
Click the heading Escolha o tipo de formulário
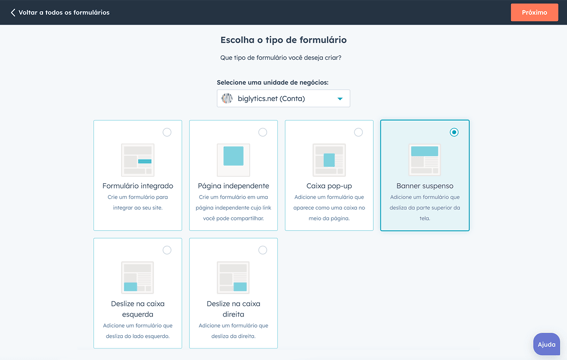point(284,40)
